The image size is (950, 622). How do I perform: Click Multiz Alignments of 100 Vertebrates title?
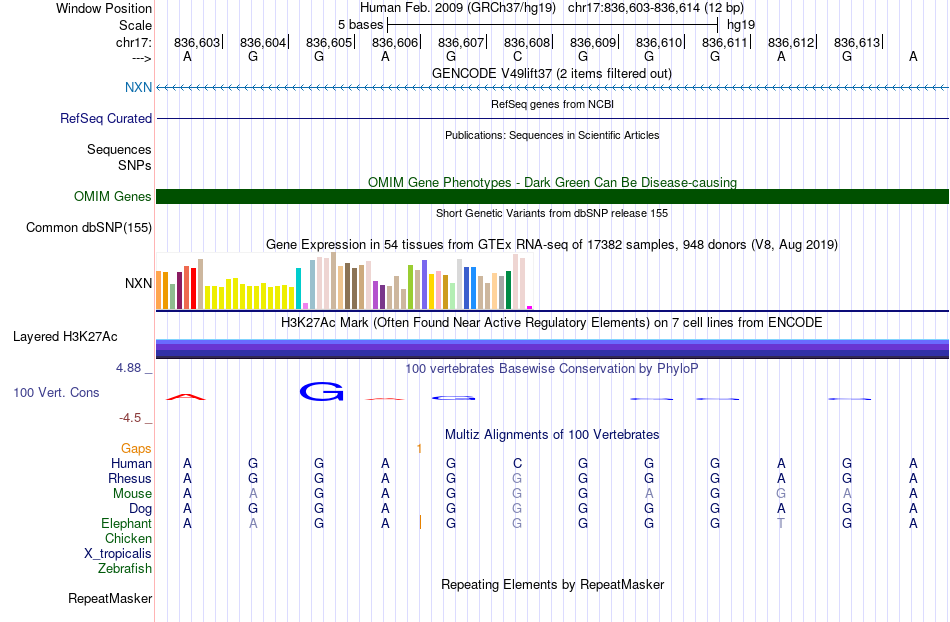click(552, 434)
